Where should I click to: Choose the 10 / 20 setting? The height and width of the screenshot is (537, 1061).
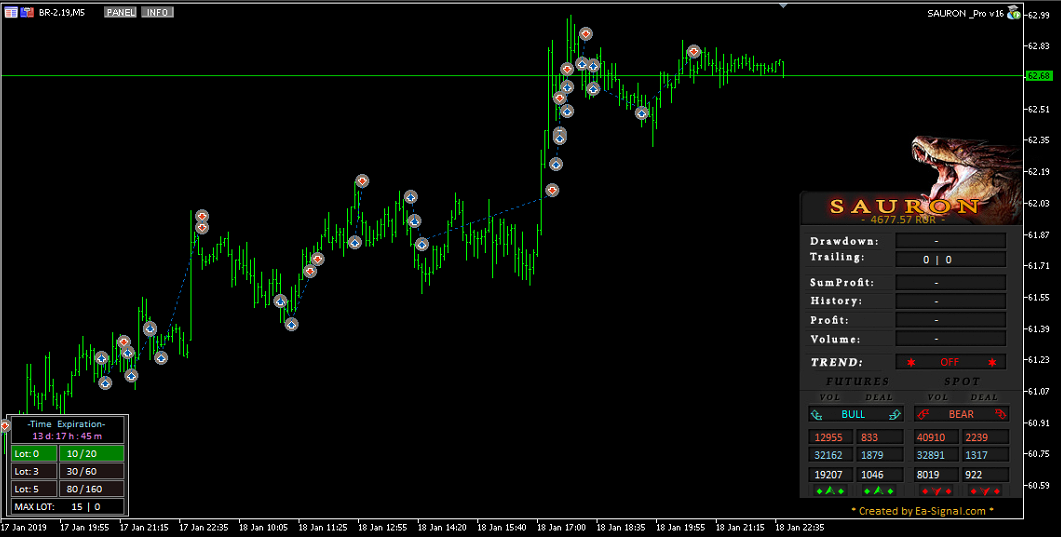91,453
